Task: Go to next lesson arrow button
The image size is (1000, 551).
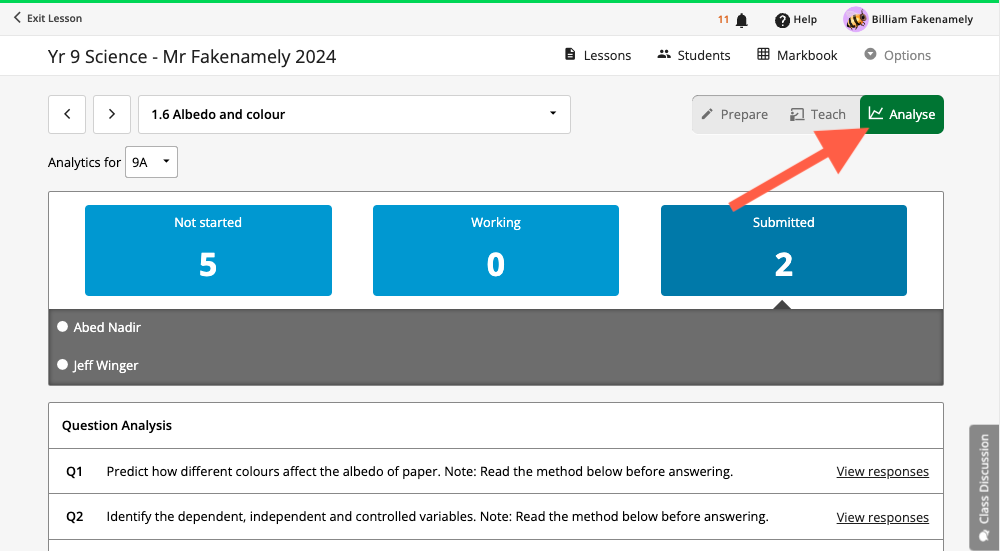Action: [x=112, y=114]
